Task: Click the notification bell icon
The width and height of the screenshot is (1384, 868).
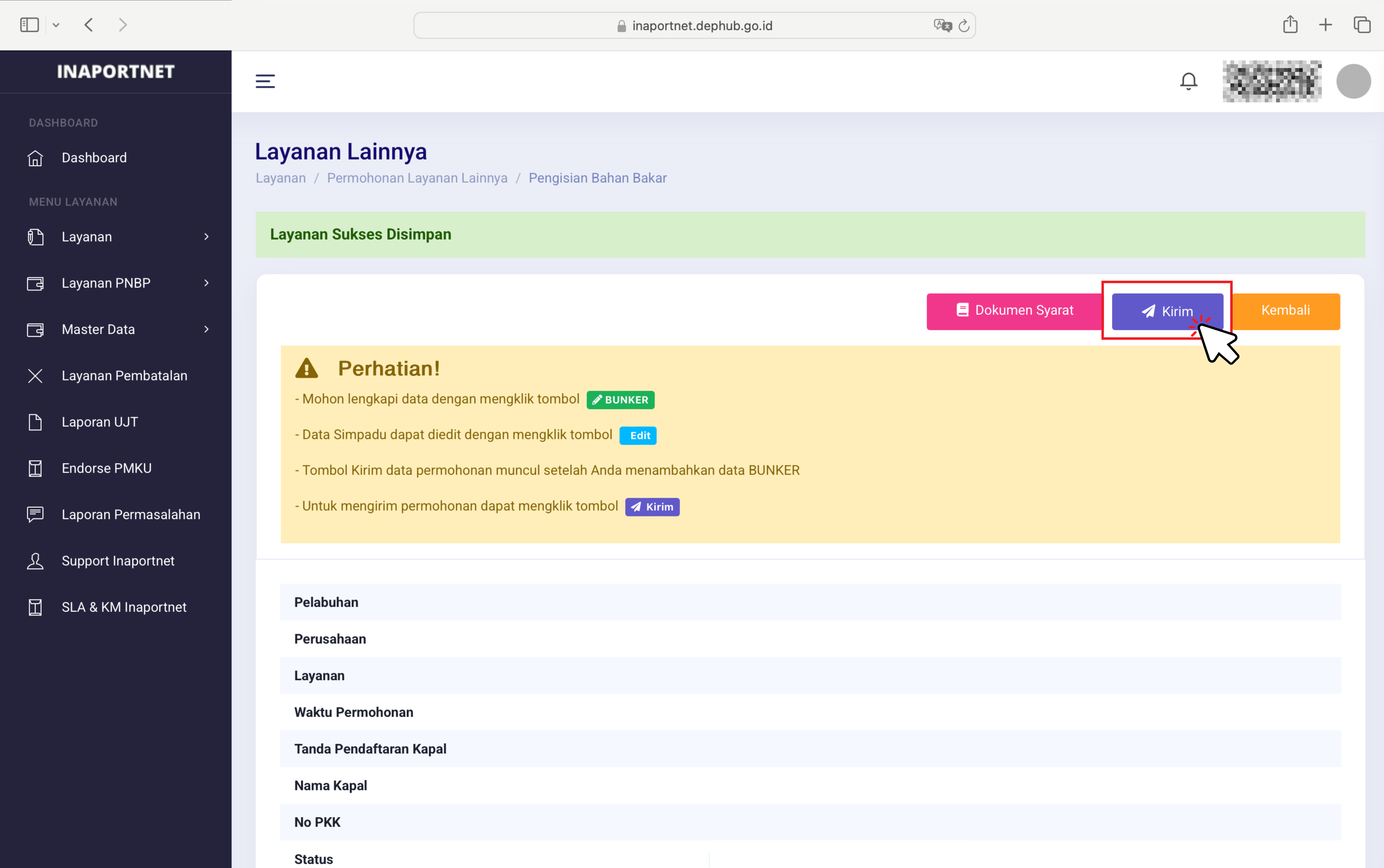Action: click(1188, 81)
